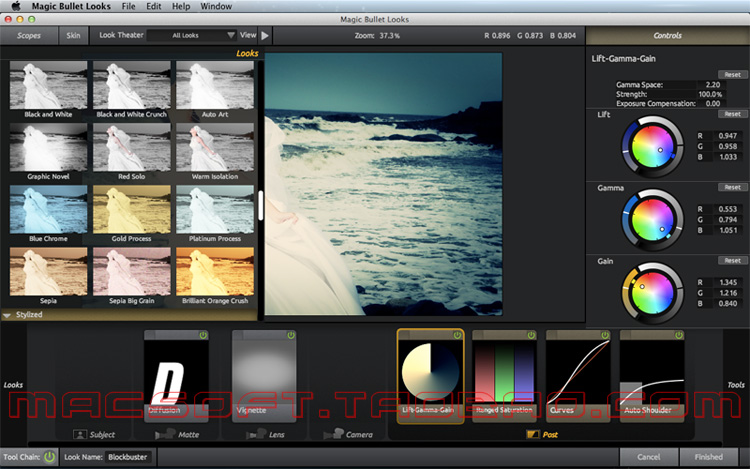The height and width of the screenshot is (469, 750).
Task: Click the Look Theater button
Action: click(121, 35)
